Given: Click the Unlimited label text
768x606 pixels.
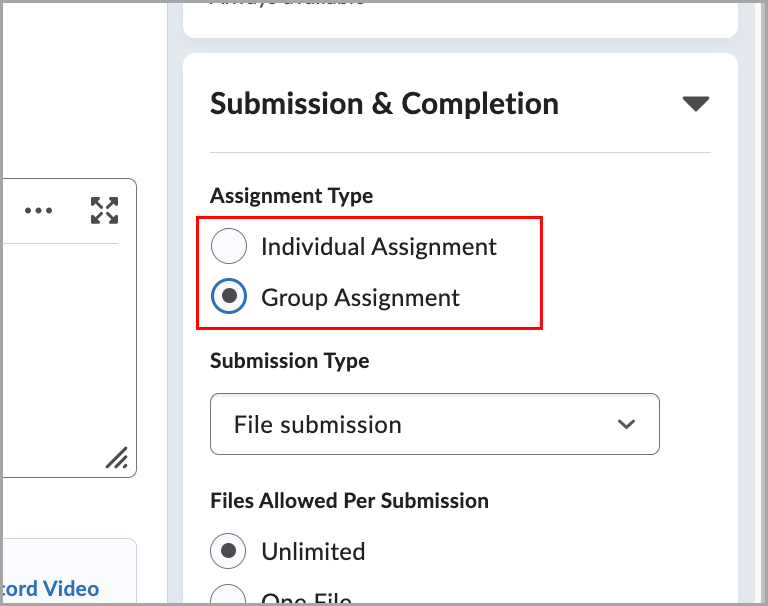Looking at the screenshot, I should pos(313,551).
